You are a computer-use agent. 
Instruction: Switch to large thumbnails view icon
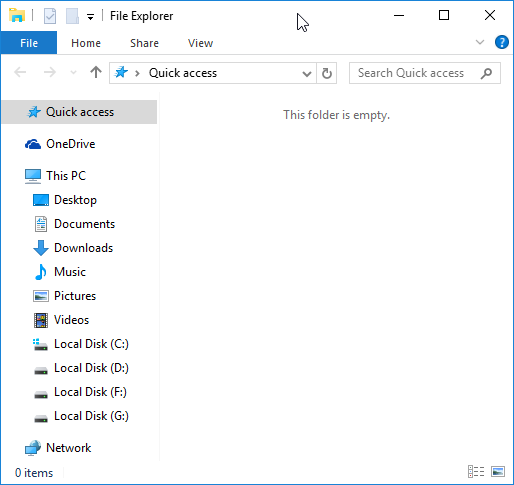(x=498, y=472)
